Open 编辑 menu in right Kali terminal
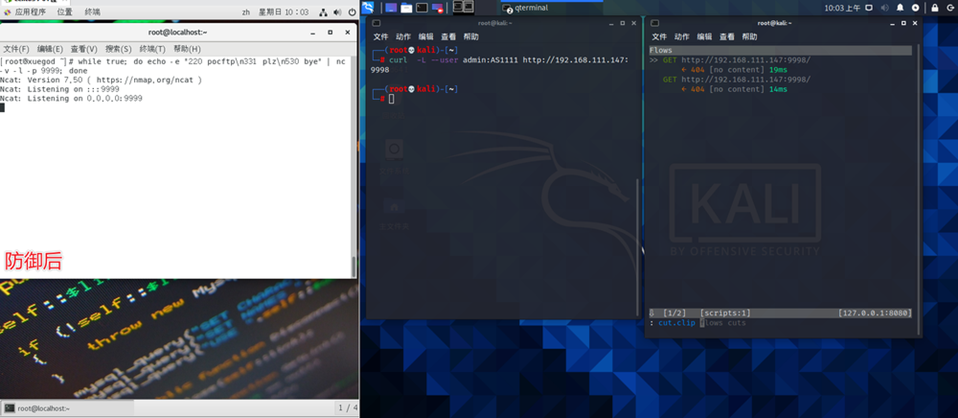958x418 pixels. pos(704,37)
